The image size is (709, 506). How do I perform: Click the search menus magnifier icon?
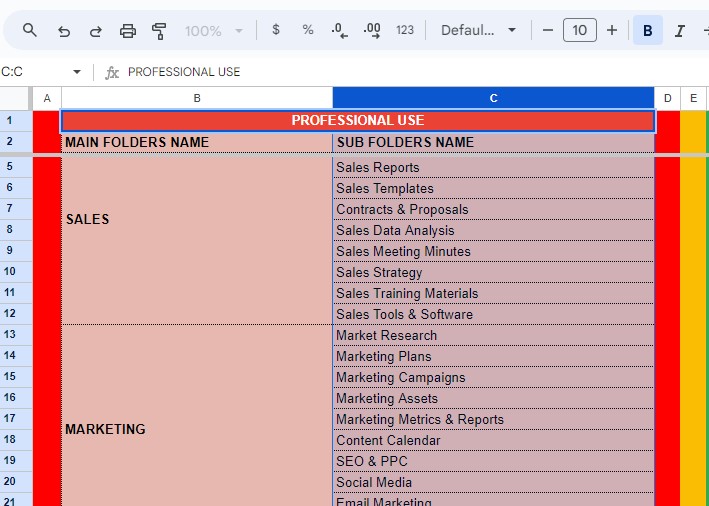(x=30, y=30)
